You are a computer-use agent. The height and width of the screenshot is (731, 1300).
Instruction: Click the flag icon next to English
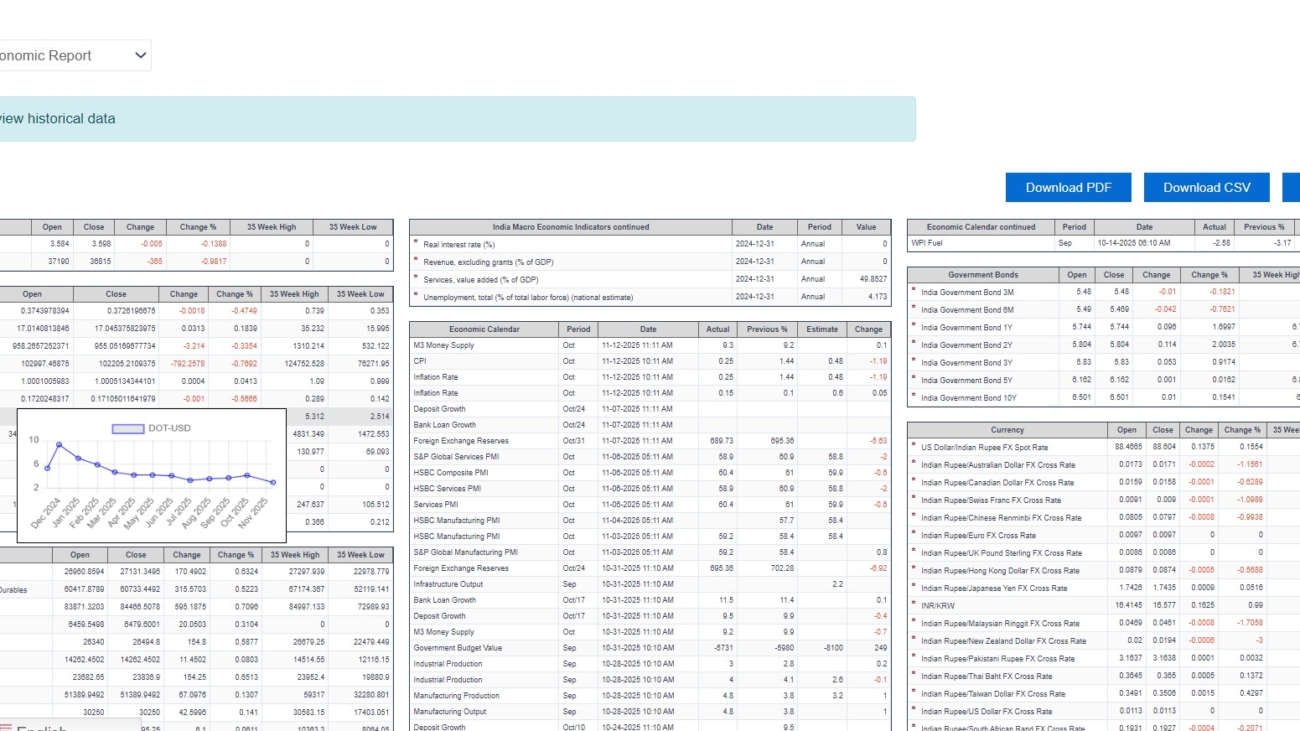click(x=8, y=725)
